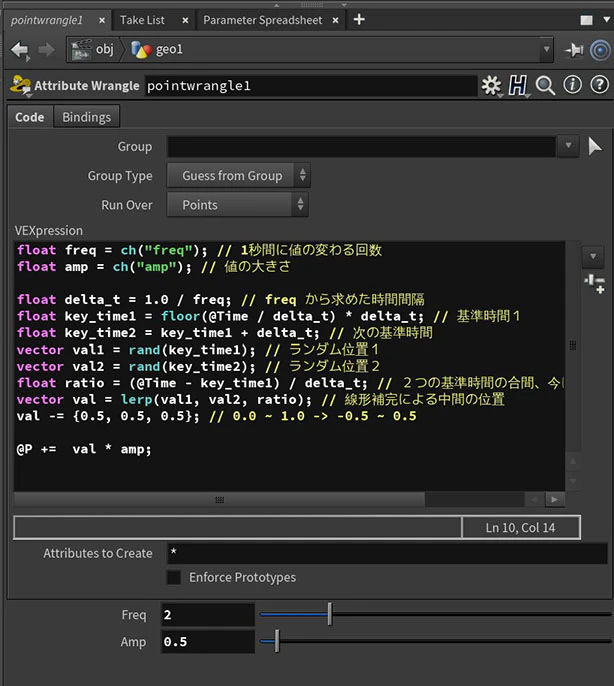This screenshot has width=614, height=686.
Task: Add a new pane tab with plus
Action: coord(359,19)
